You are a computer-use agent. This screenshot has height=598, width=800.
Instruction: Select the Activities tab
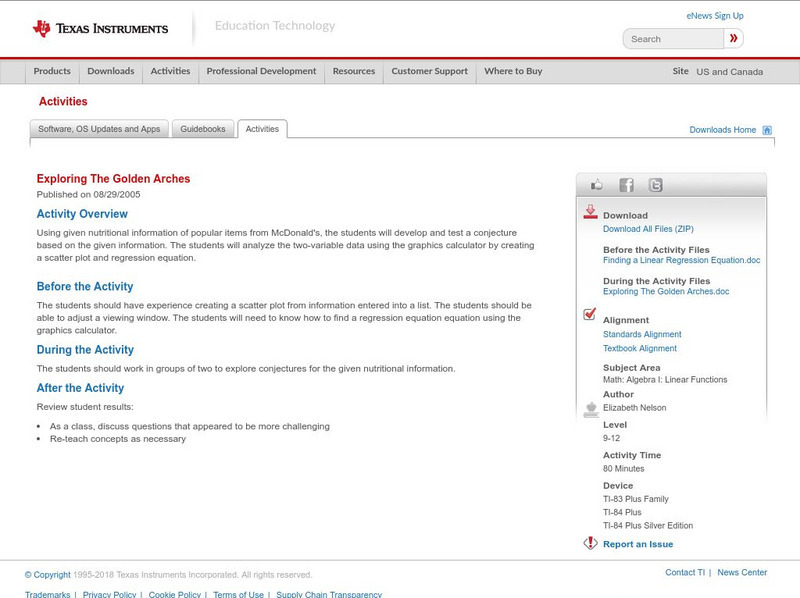[262, 129]
